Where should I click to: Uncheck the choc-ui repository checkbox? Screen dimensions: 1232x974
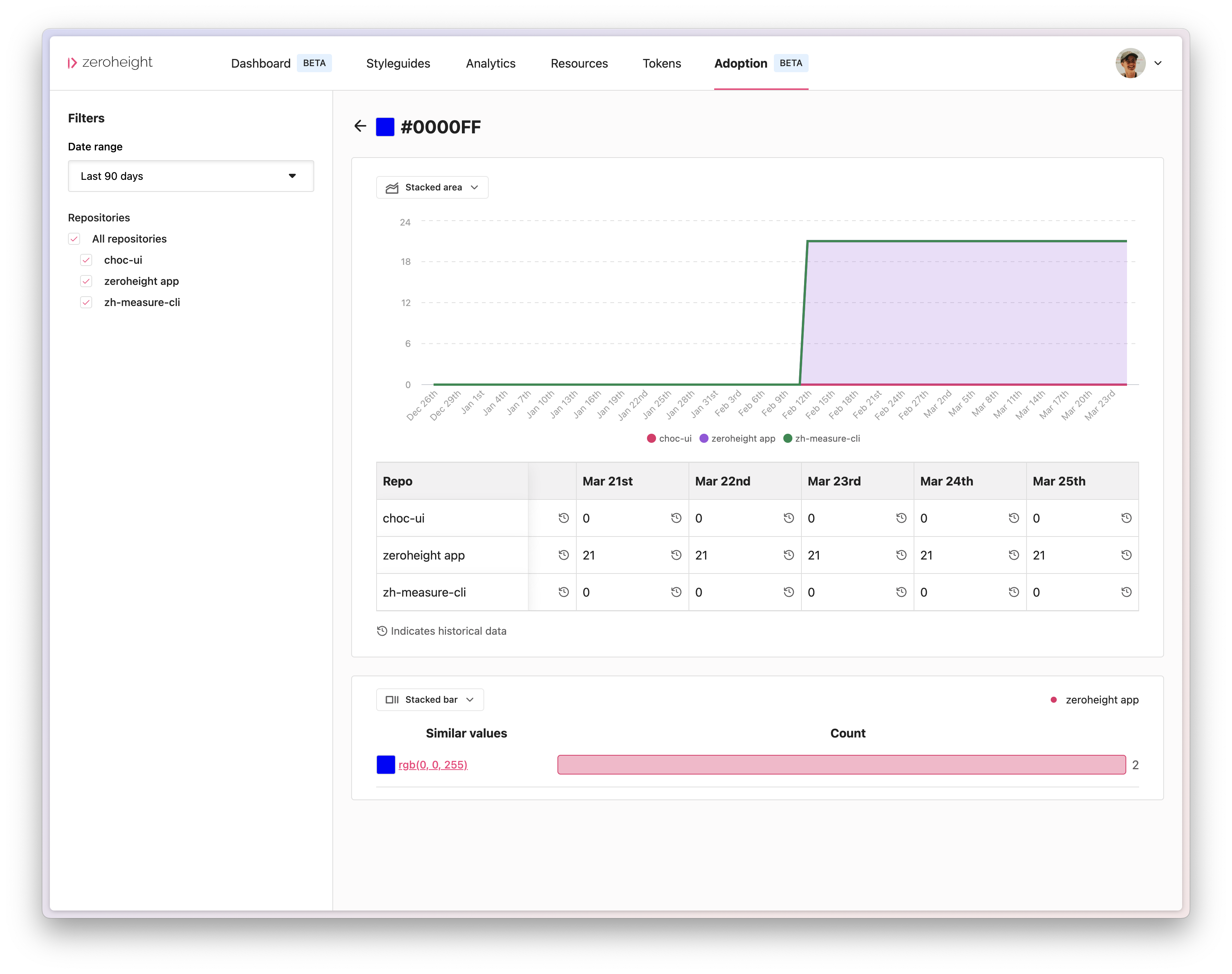coord(86,260)
